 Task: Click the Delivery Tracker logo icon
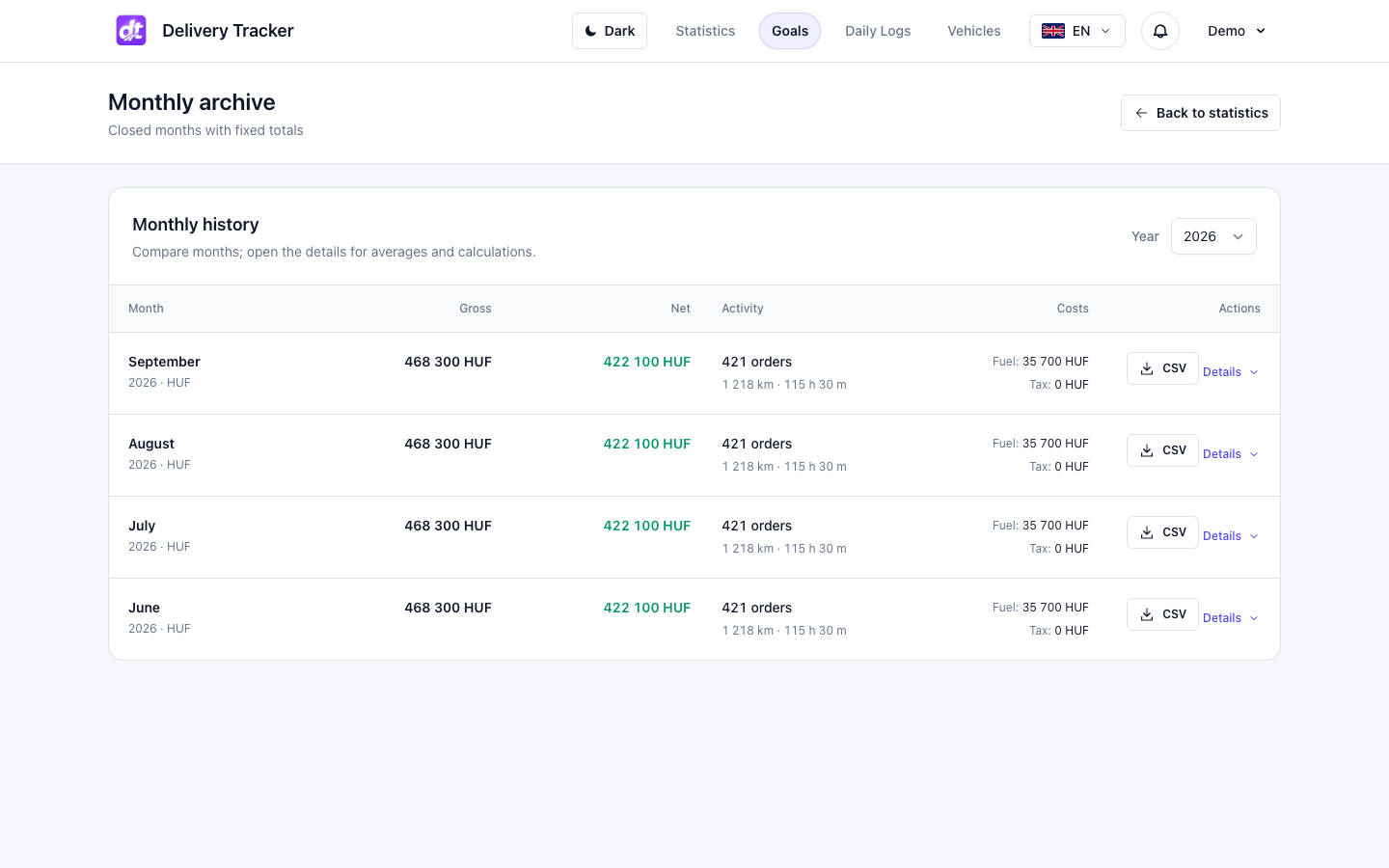[x=131, y=31]
